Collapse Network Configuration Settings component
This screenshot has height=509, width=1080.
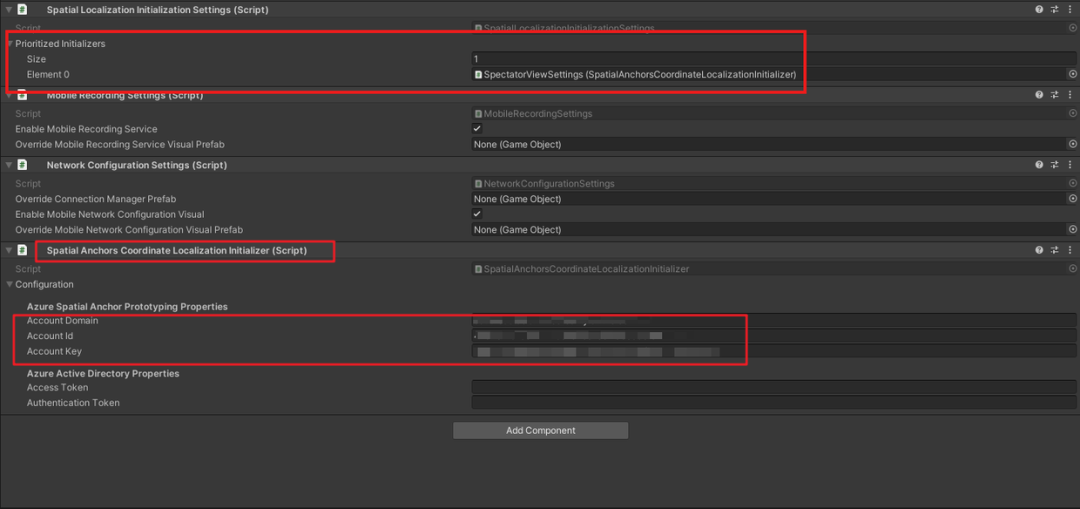8,165
